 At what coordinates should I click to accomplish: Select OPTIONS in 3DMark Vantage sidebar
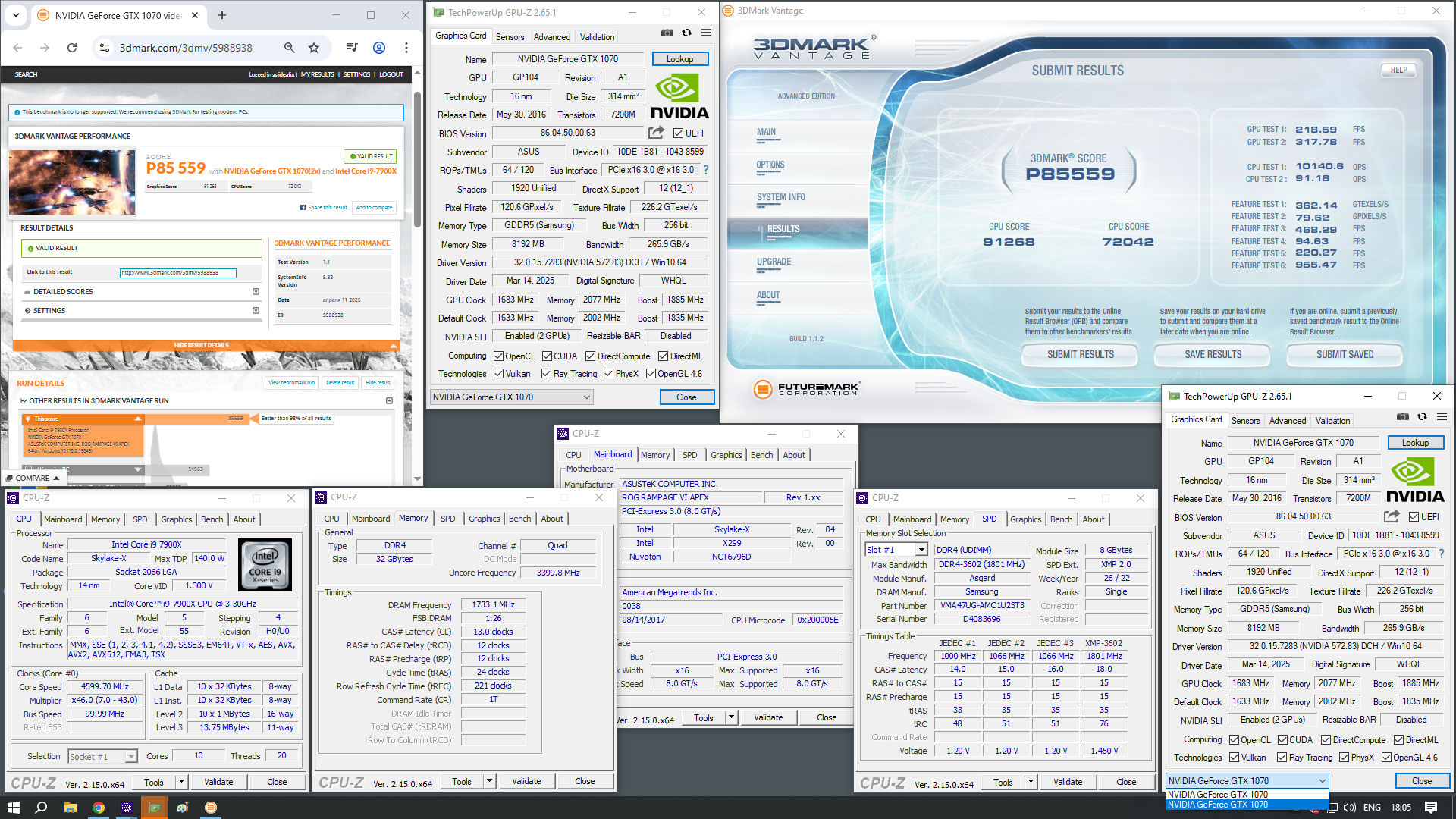pos(770,165)
